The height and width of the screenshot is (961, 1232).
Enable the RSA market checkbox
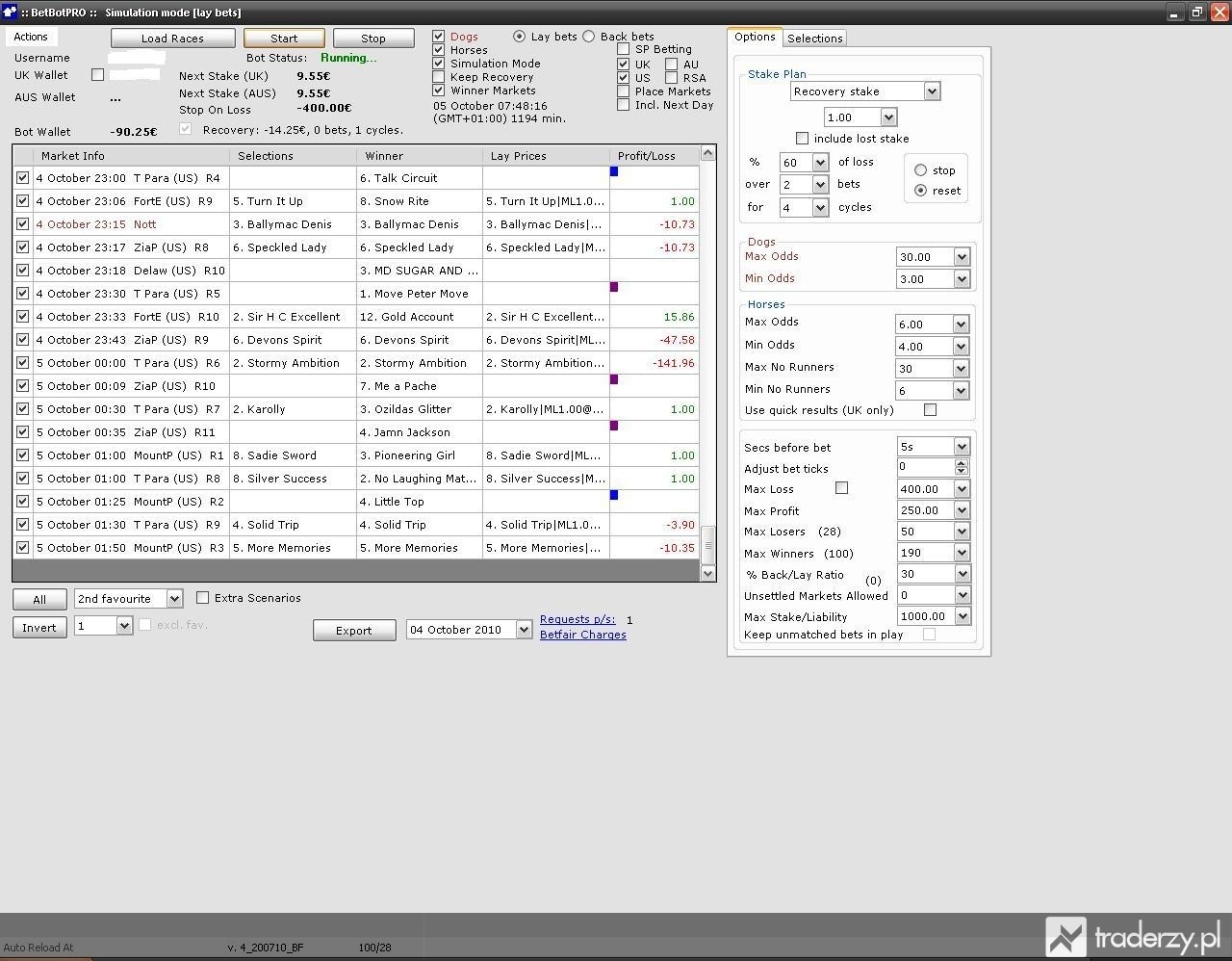(x=672, y=78)
